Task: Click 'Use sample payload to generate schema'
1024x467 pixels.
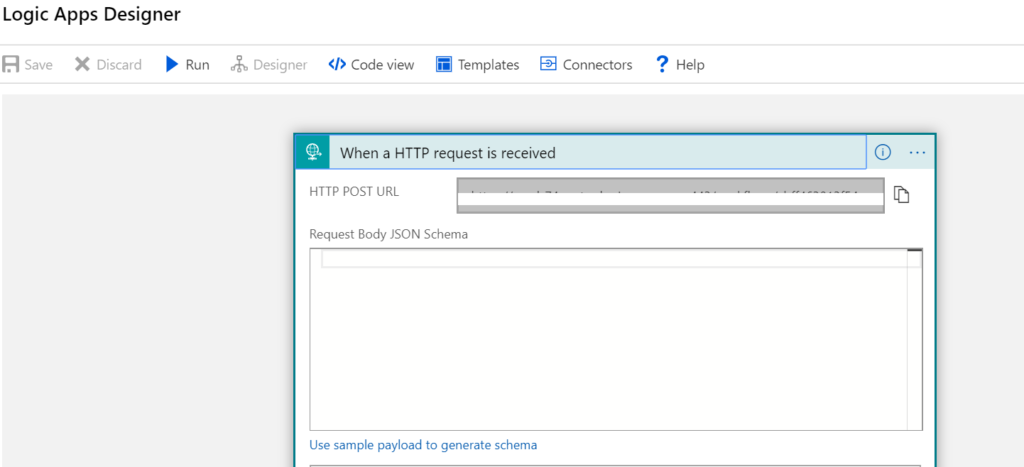Action: (423, 445)
